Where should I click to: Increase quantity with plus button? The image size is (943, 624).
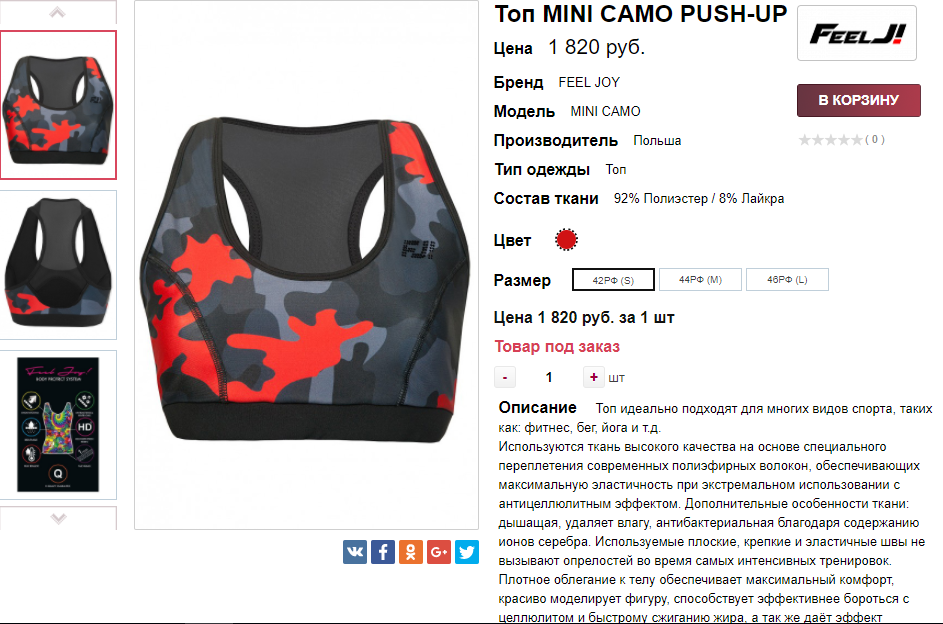click(x=594, y=377)
